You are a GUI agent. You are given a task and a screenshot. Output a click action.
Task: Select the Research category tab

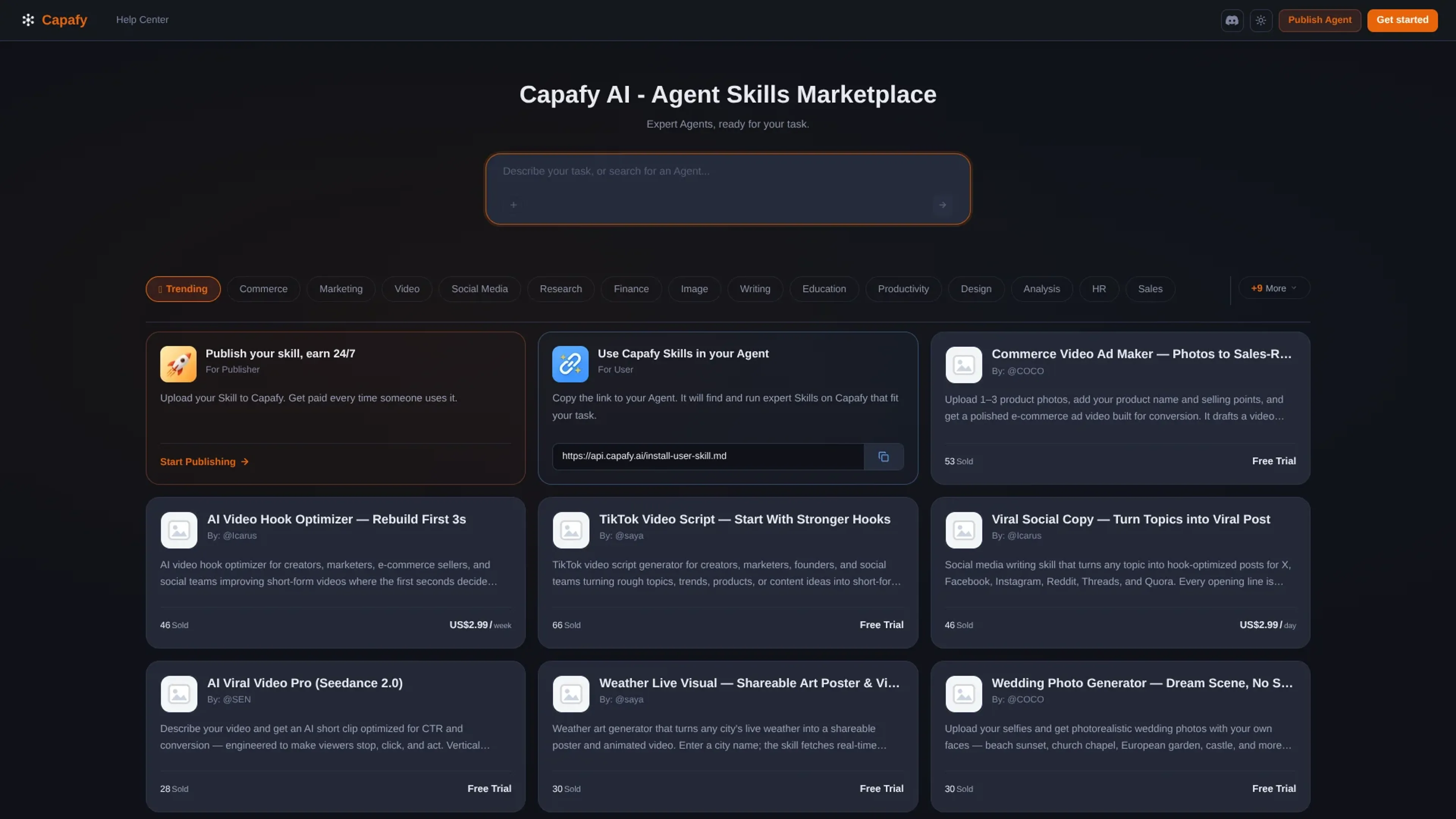(x=561, y=289)
